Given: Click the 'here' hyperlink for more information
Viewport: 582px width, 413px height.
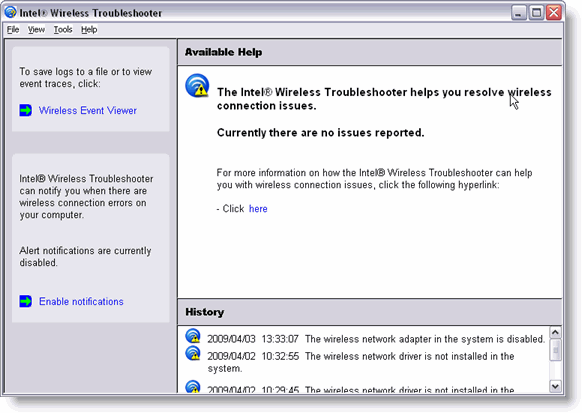Looking at the screenshot, I should [x=258, y=209].
